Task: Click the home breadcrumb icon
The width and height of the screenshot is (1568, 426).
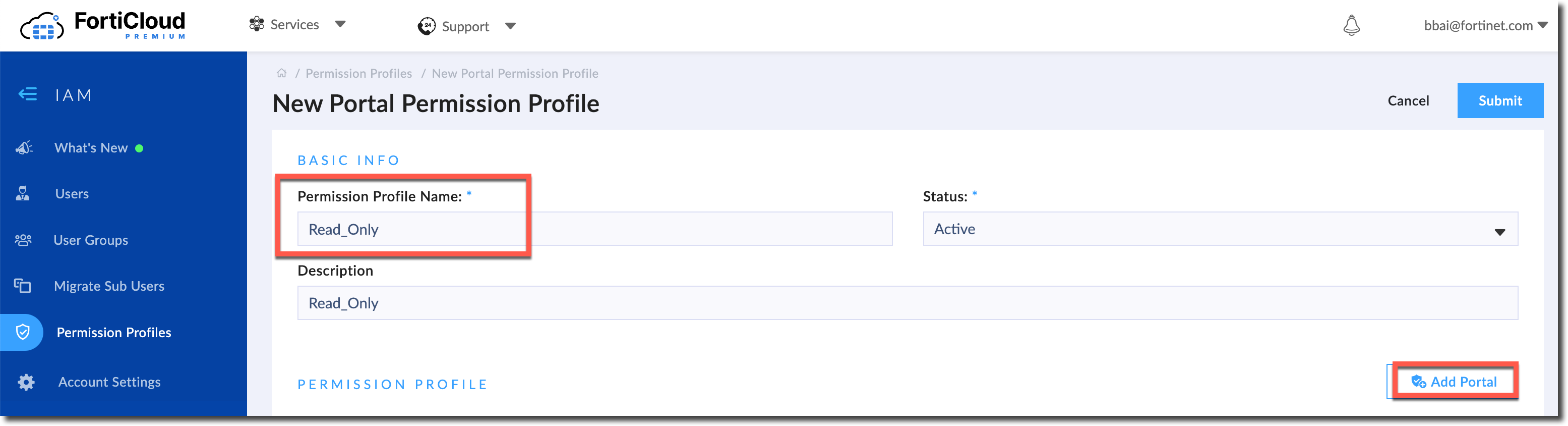Action: [x=281, y=74]
